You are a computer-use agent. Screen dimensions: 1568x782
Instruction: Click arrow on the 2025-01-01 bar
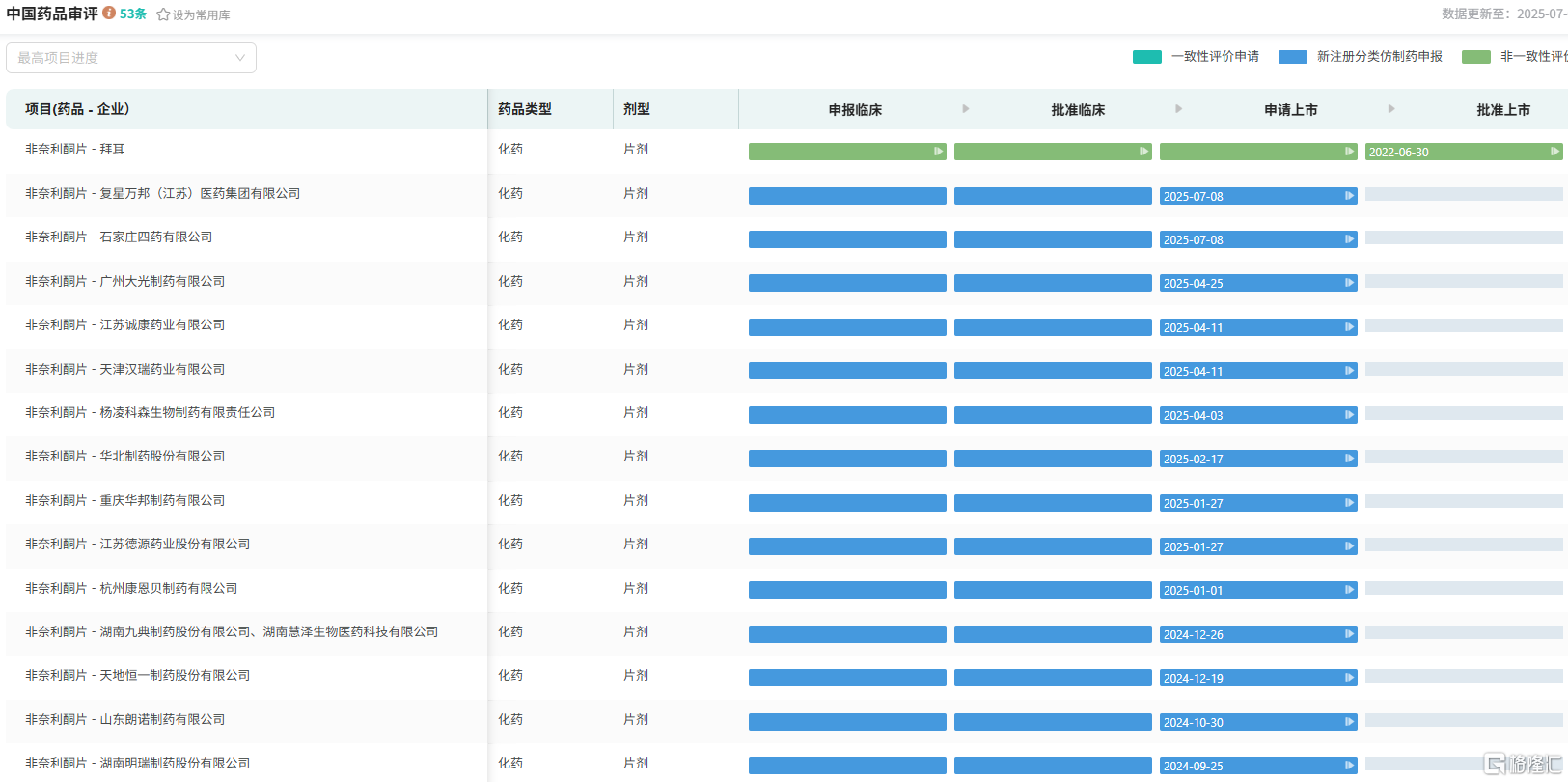(x=1349, y=590)
